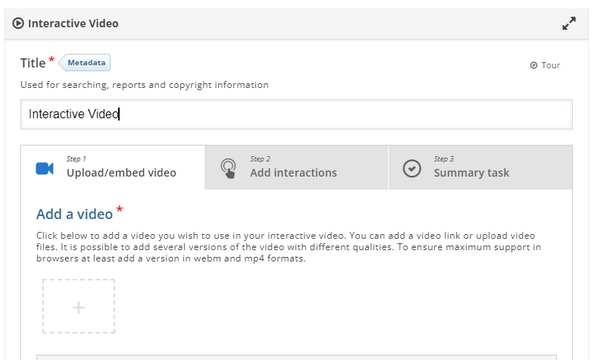
Task: Open the Metadata button beside Title
Action: [85, 63]
